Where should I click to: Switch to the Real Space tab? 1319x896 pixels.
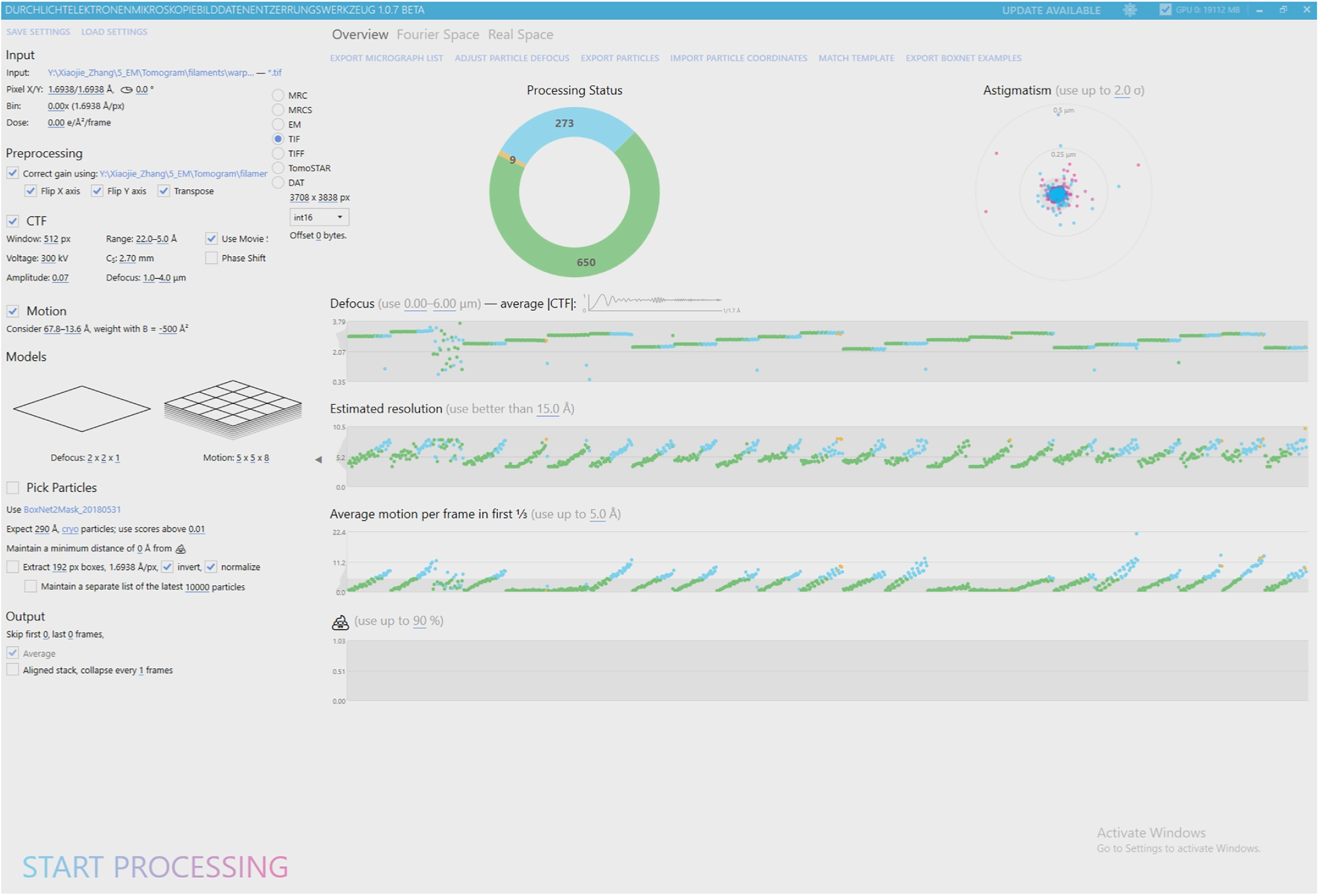pyautogui.click(x=520, y=35)
